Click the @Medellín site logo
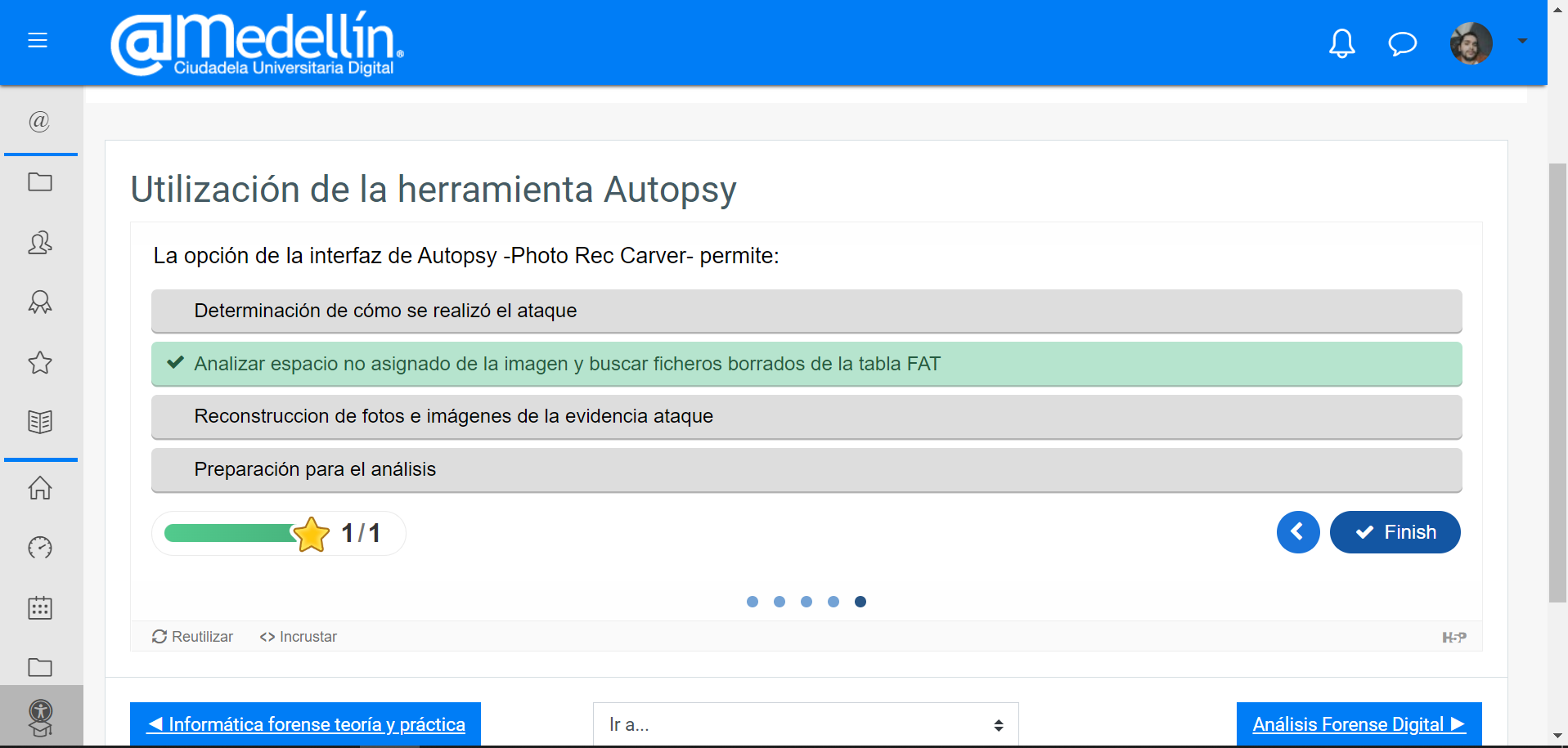The width and height of the screenshot is (1568, 748). click(x=257, y=44)
